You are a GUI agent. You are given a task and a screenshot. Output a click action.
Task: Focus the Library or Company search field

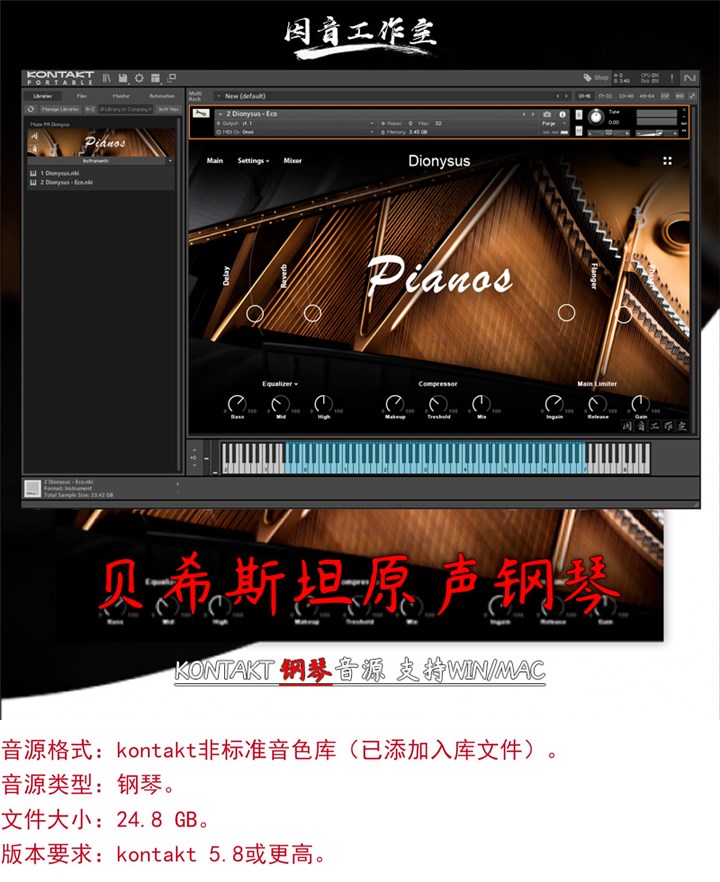[x=126, y=109]
